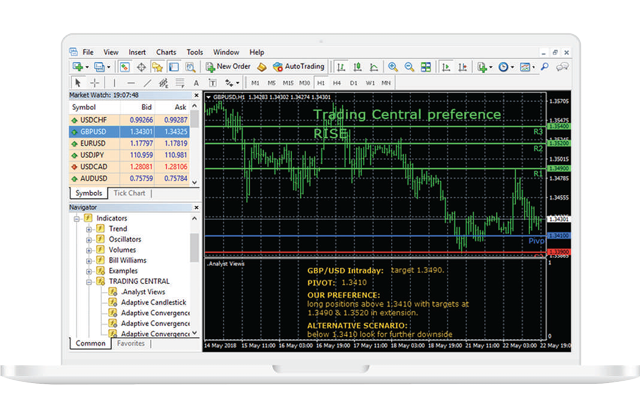Image resolution: width=640 pixels, height=410 pixels.
Task: Collapse the TRADING CENTRAL folder
Action: click(x=89, y=282)
